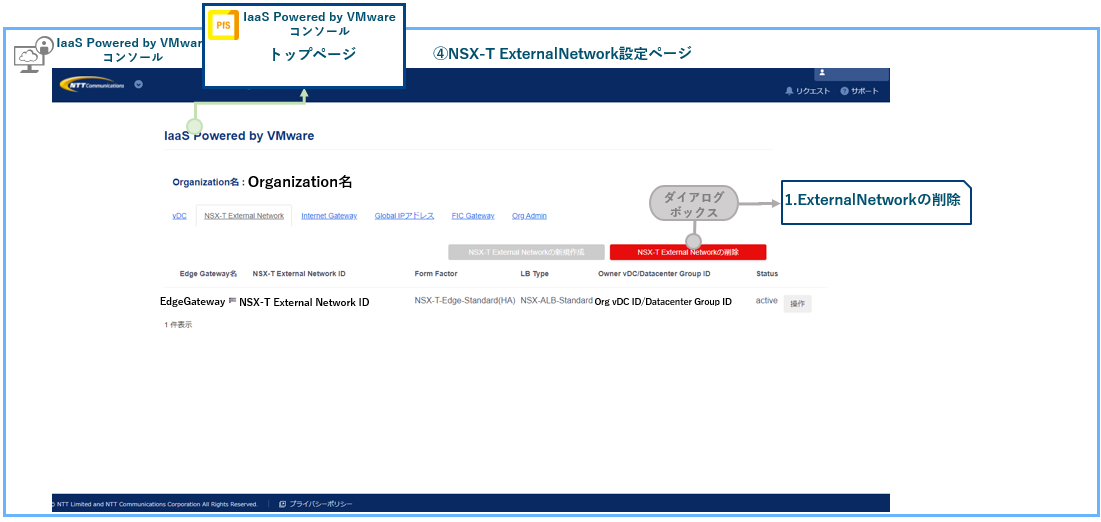Click the NTT copyright footer text

click(x=155, y=504)
